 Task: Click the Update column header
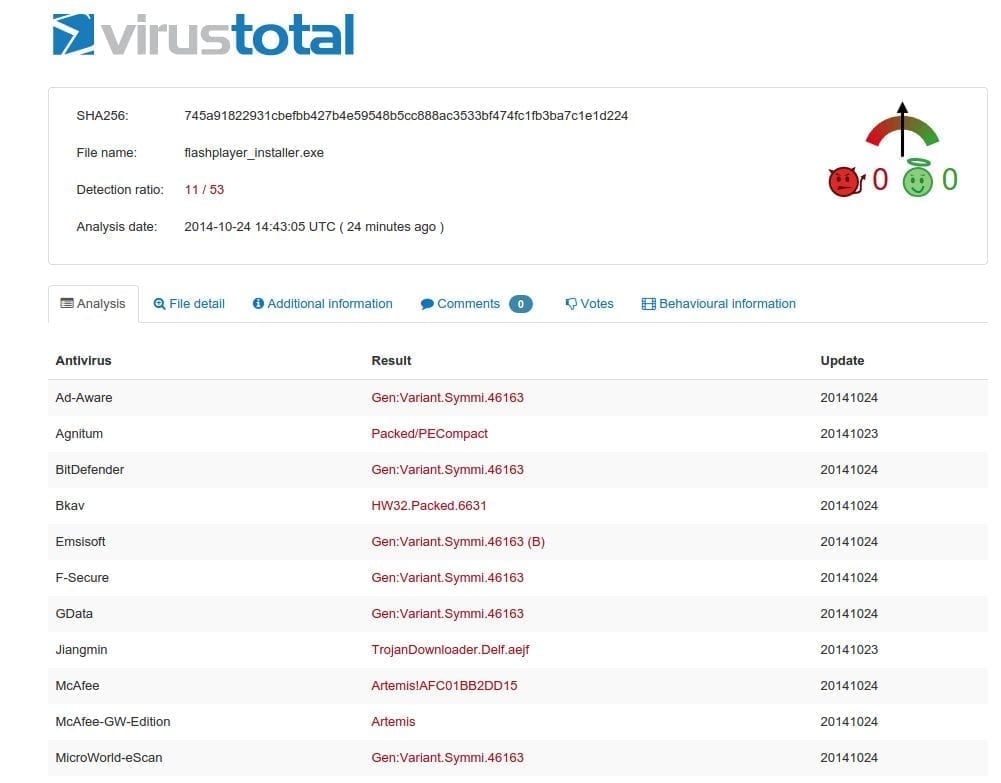(842, 361)
